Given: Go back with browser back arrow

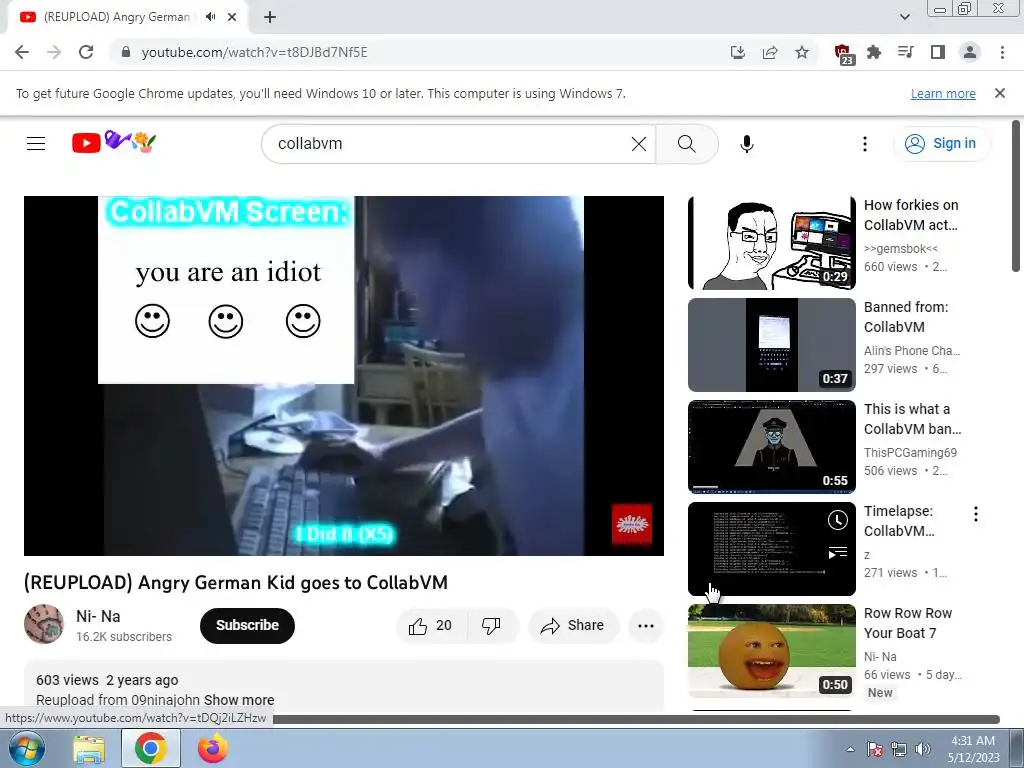Looking at the screenshot, I should tap(22, 52).
